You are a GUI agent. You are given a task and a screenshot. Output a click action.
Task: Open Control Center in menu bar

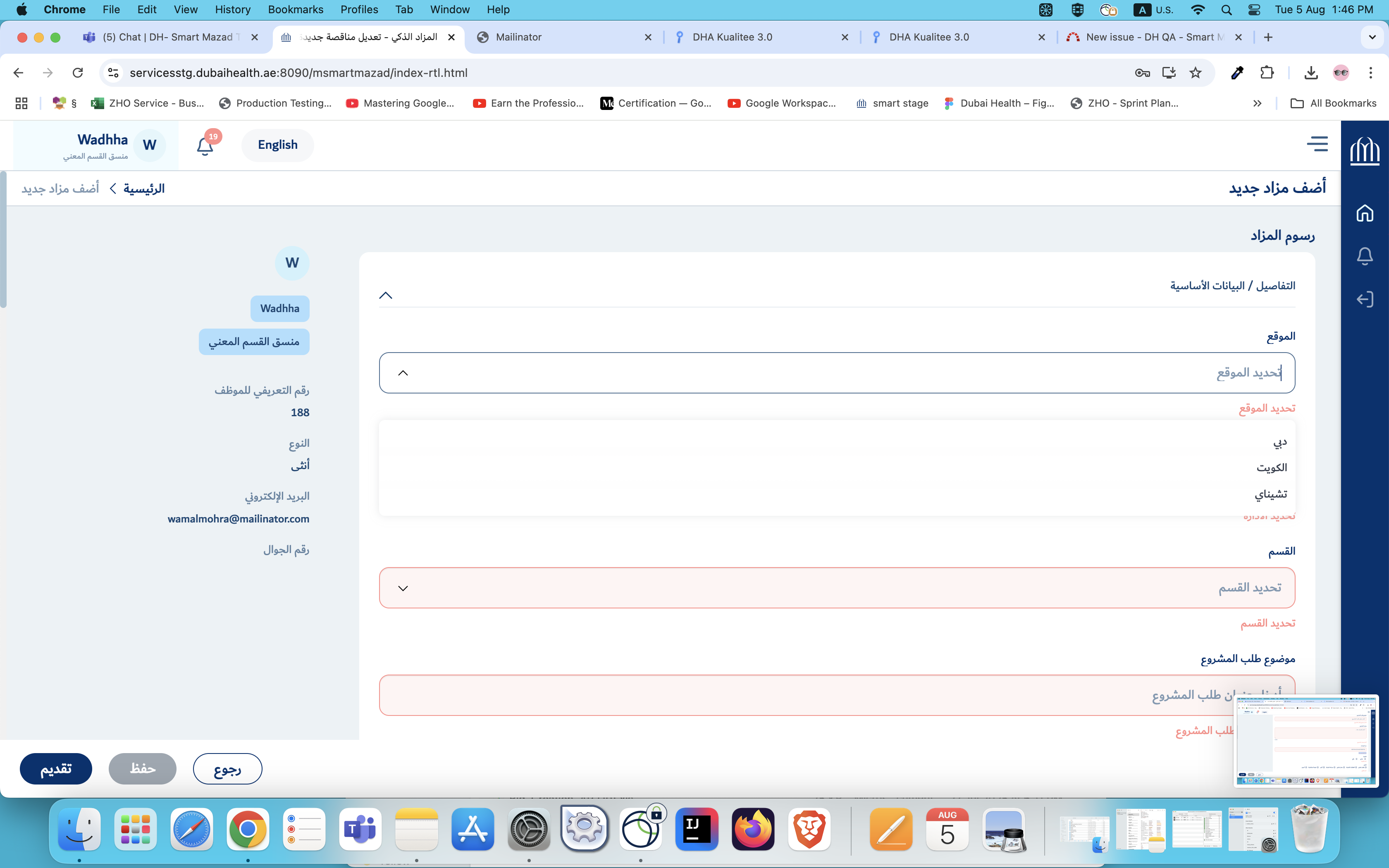point(1254,10)
